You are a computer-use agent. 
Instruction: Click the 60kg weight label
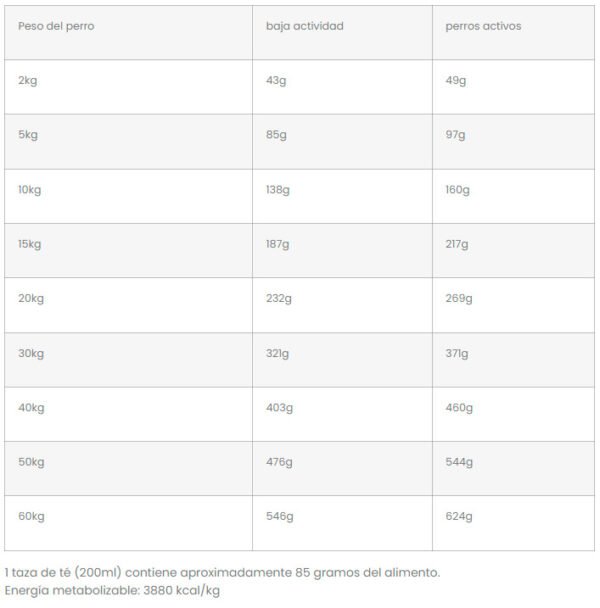pyautogui.click(x=31, y=516)
